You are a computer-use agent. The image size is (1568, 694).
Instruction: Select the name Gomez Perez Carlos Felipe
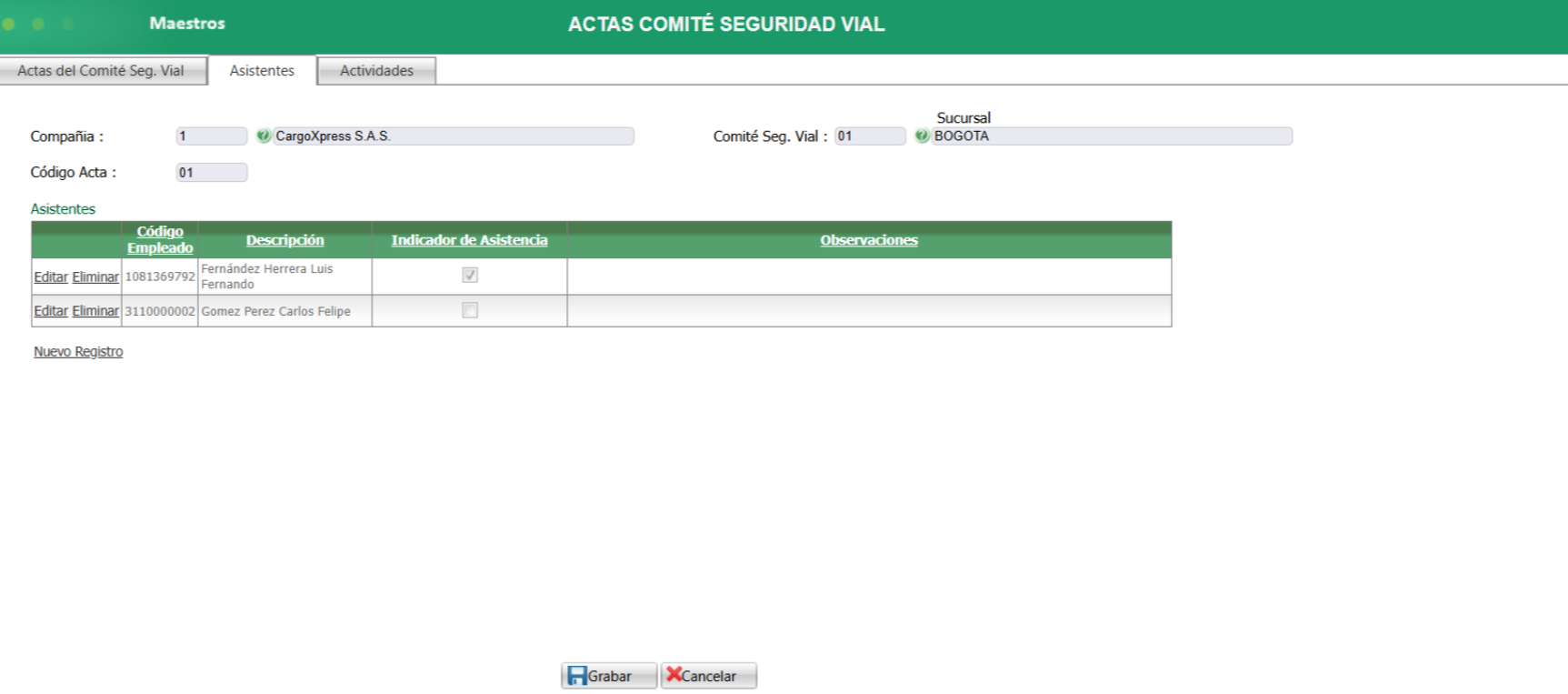coord(275,311)
